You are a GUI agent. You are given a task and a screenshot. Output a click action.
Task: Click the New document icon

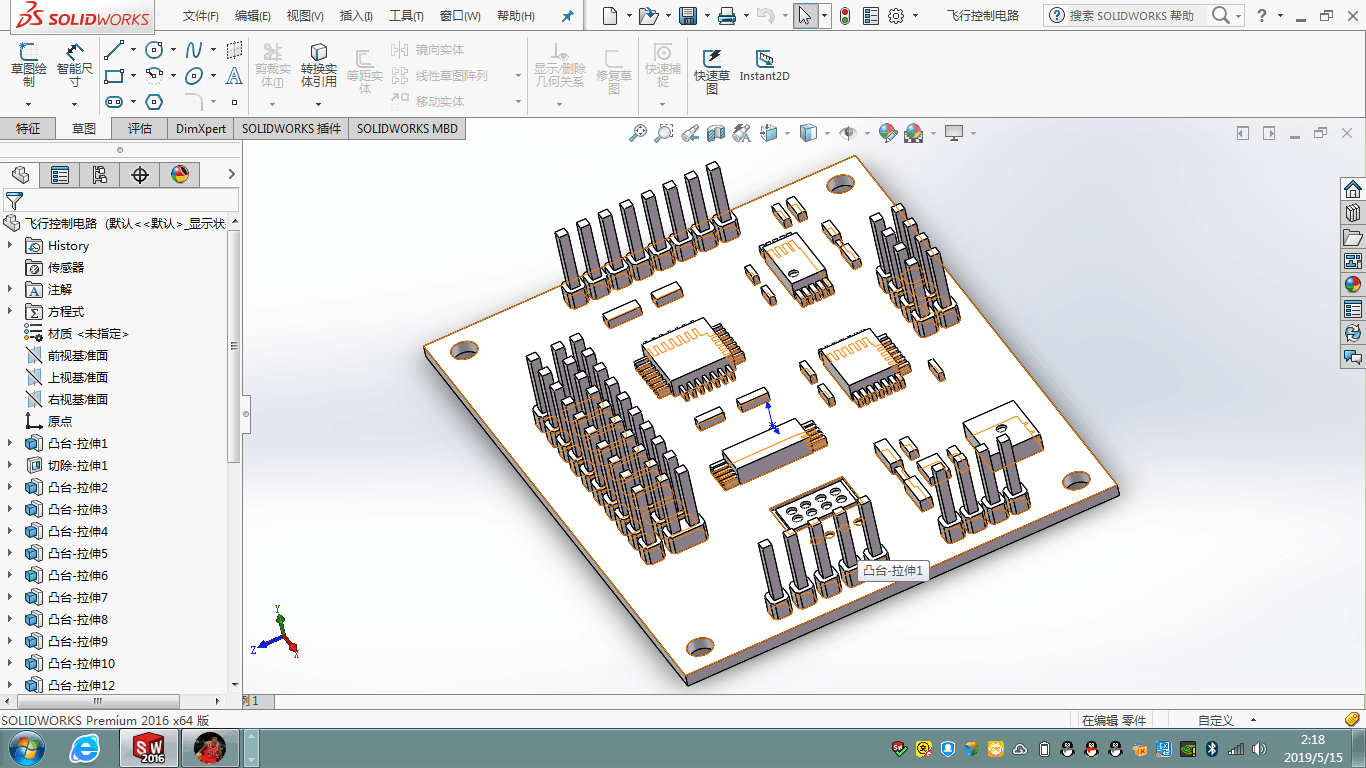click(610, 16)
